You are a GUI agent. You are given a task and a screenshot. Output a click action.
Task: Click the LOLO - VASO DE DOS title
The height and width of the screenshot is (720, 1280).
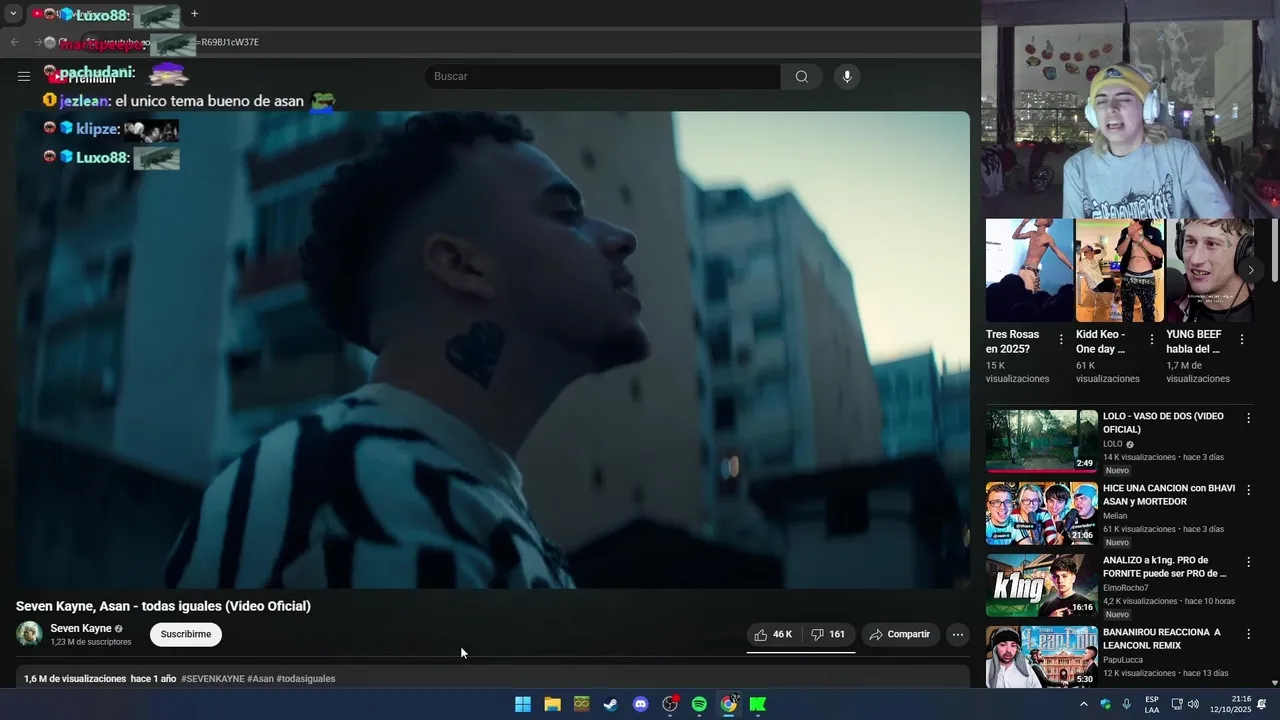pyautogui.click(x=1163, y=423)
